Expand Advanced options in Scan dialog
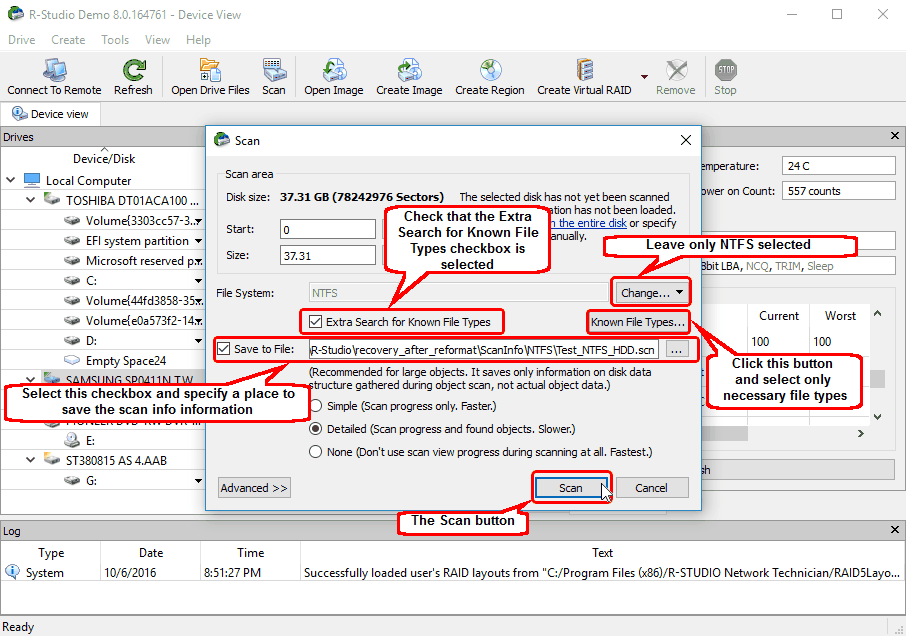 click(x=254, y=488)
